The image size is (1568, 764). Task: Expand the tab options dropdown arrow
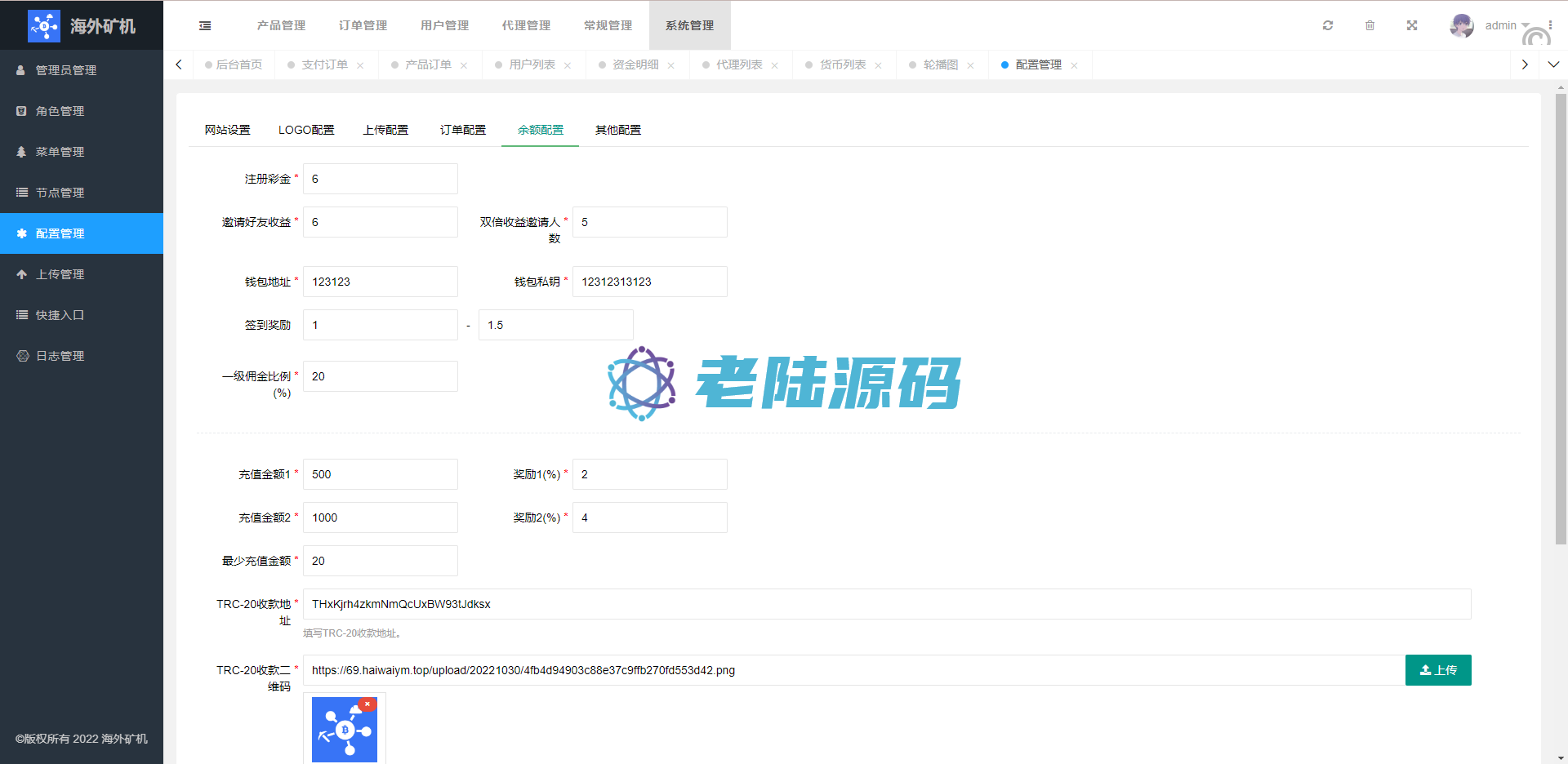(1553, 64)
